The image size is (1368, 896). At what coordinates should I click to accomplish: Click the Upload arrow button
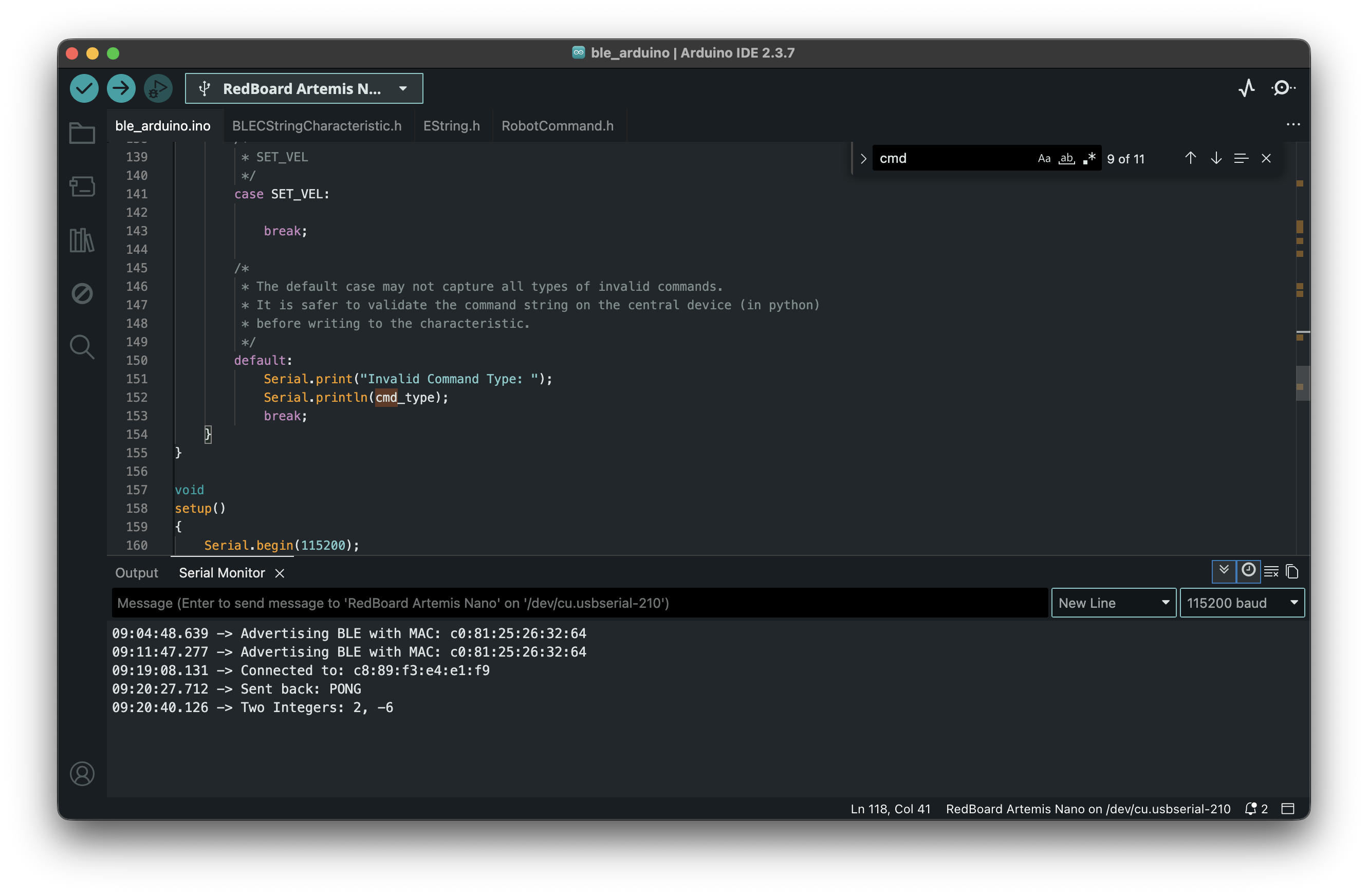click(x=121, y=88)
